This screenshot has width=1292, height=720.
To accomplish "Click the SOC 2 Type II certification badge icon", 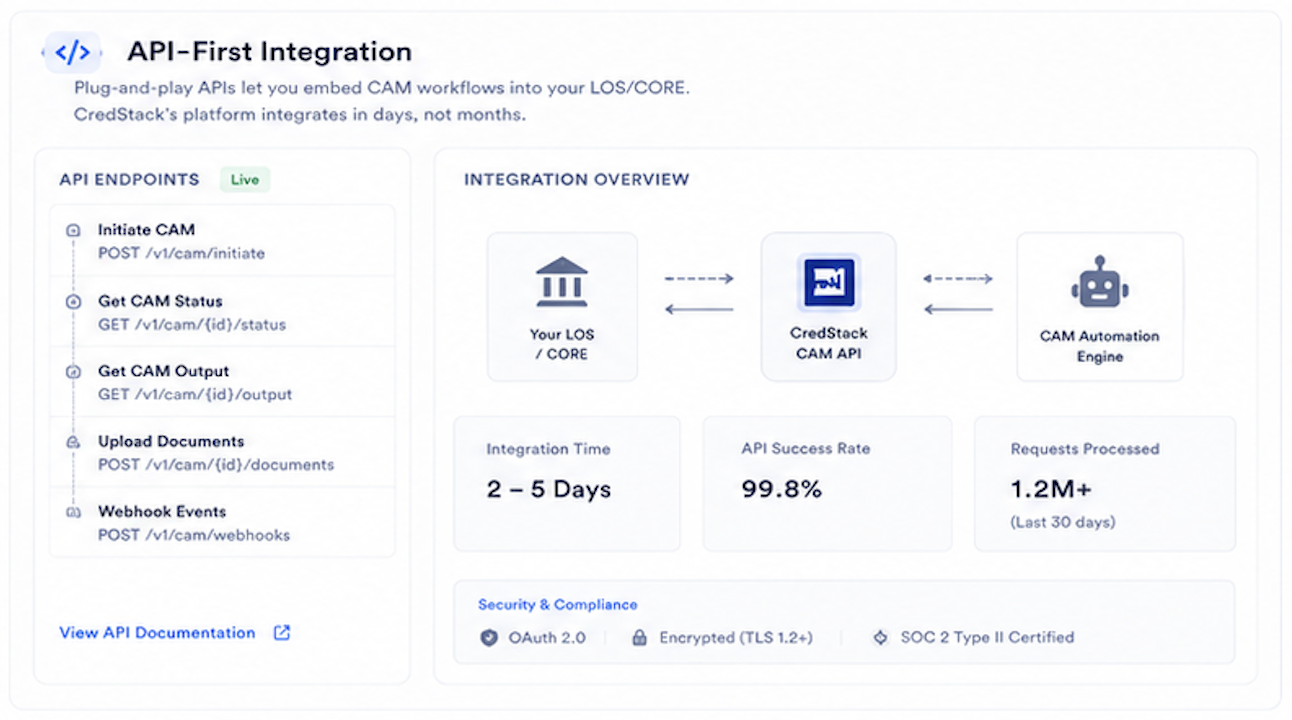I will 880,637.
